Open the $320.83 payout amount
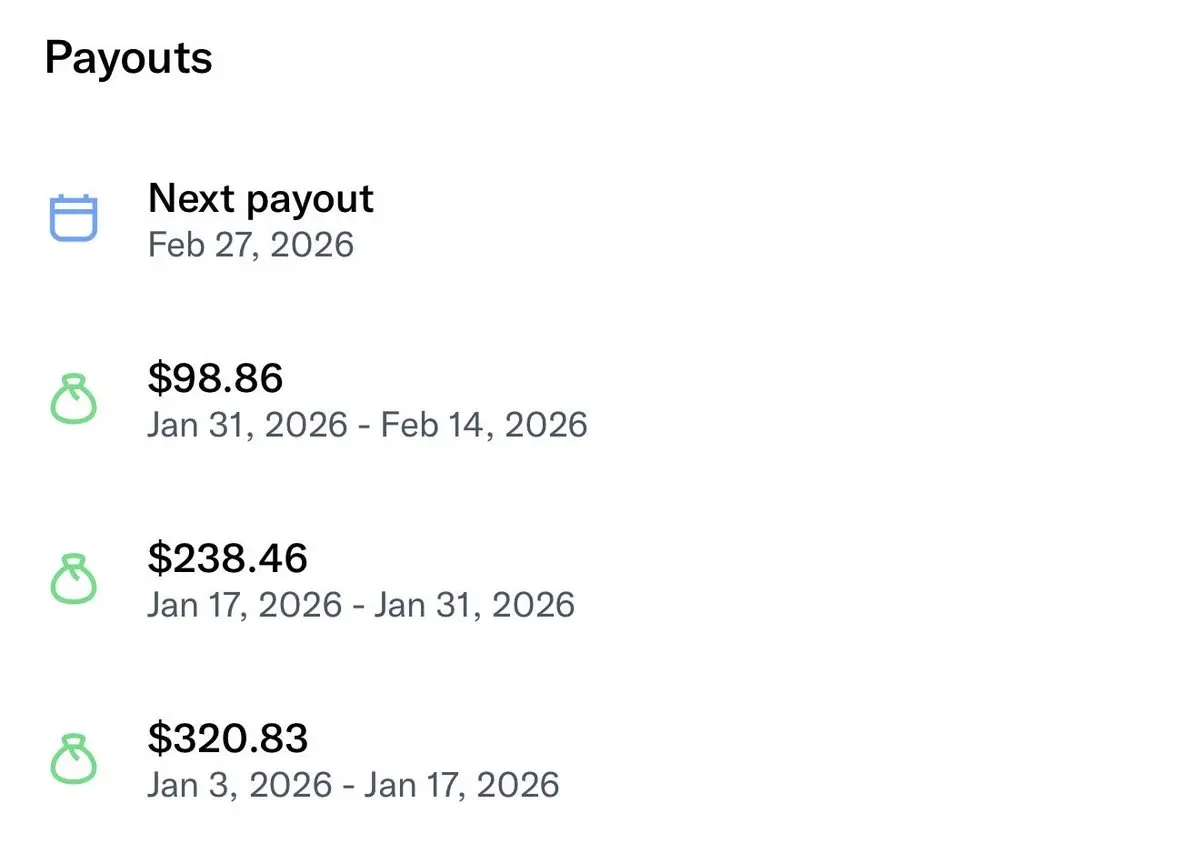This screenshot has width=1200, height=864. 227,738
